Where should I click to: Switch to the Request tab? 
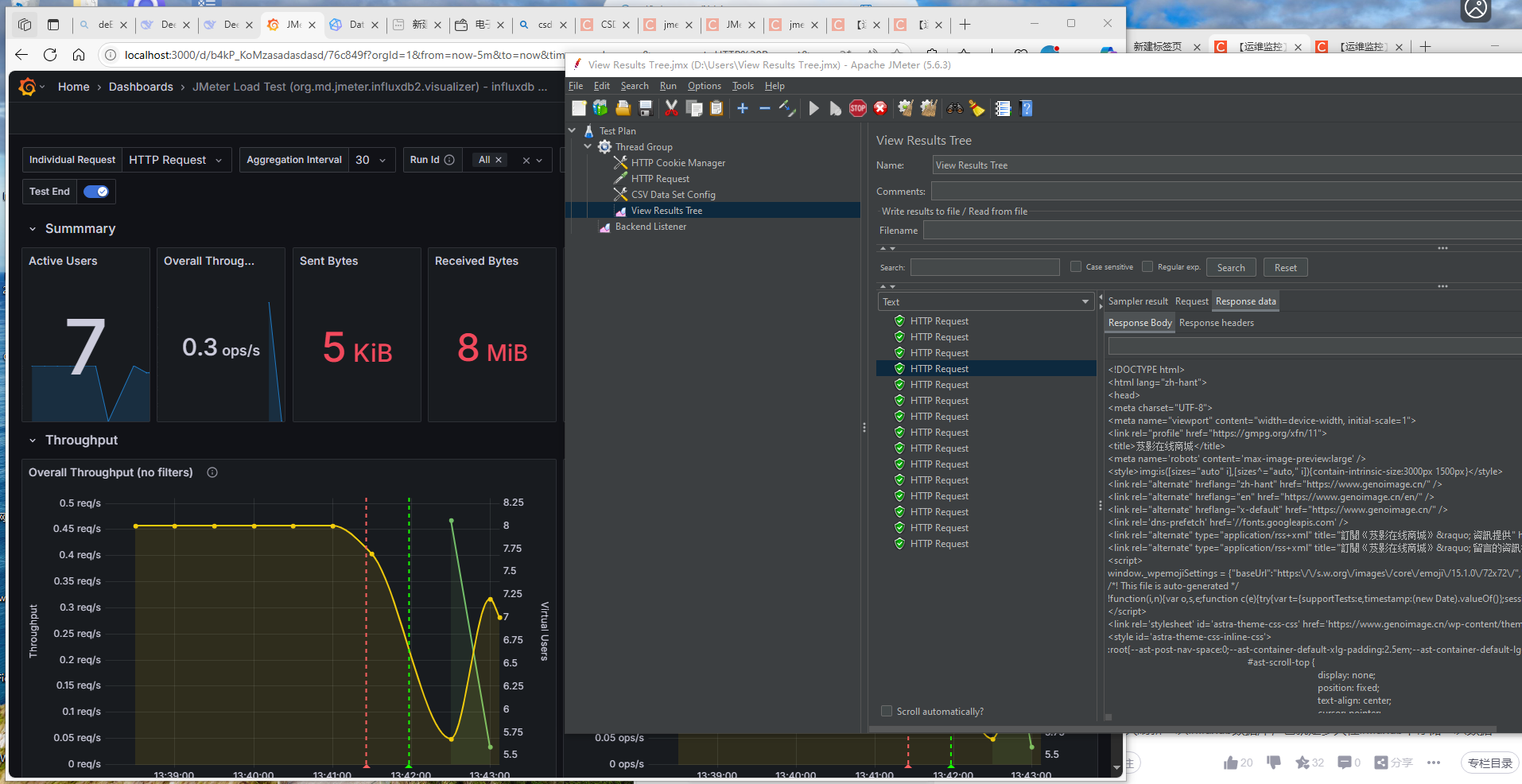point(1191,301)
